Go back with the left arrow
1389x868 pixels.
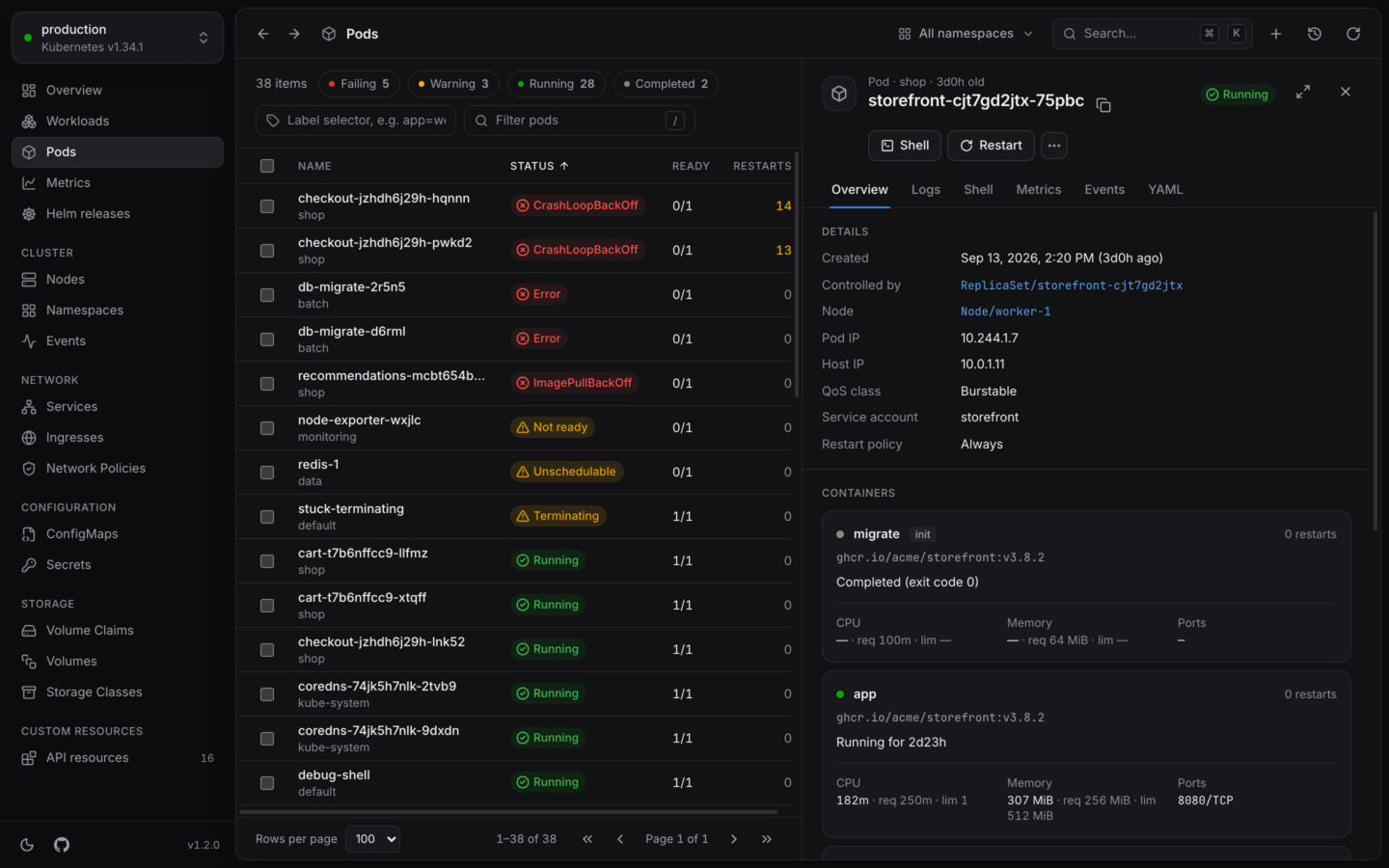coord(263,34)
